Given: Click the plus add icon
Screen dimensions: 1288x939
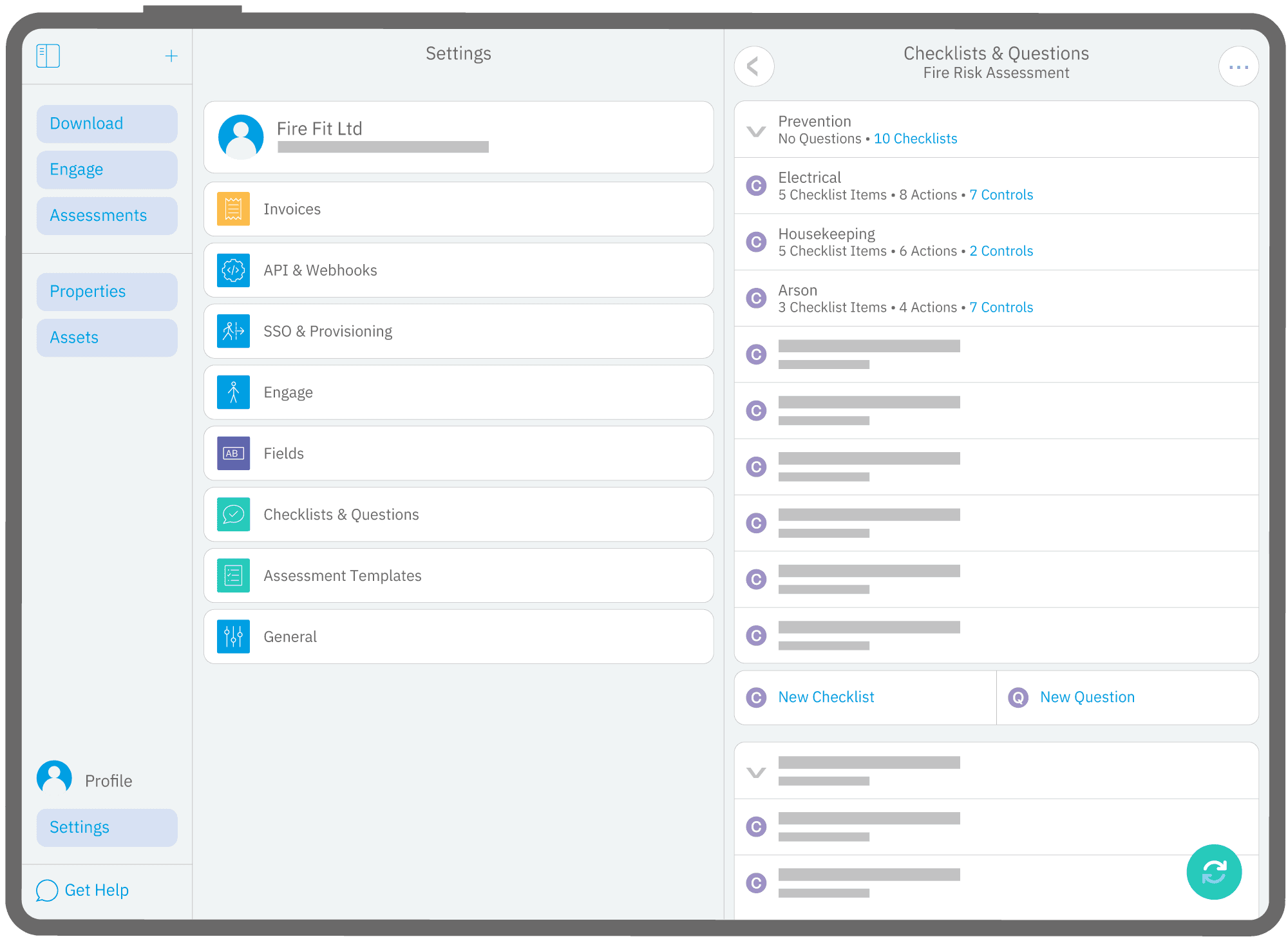Looking at the screenshot, I should [x=171, y=56].
